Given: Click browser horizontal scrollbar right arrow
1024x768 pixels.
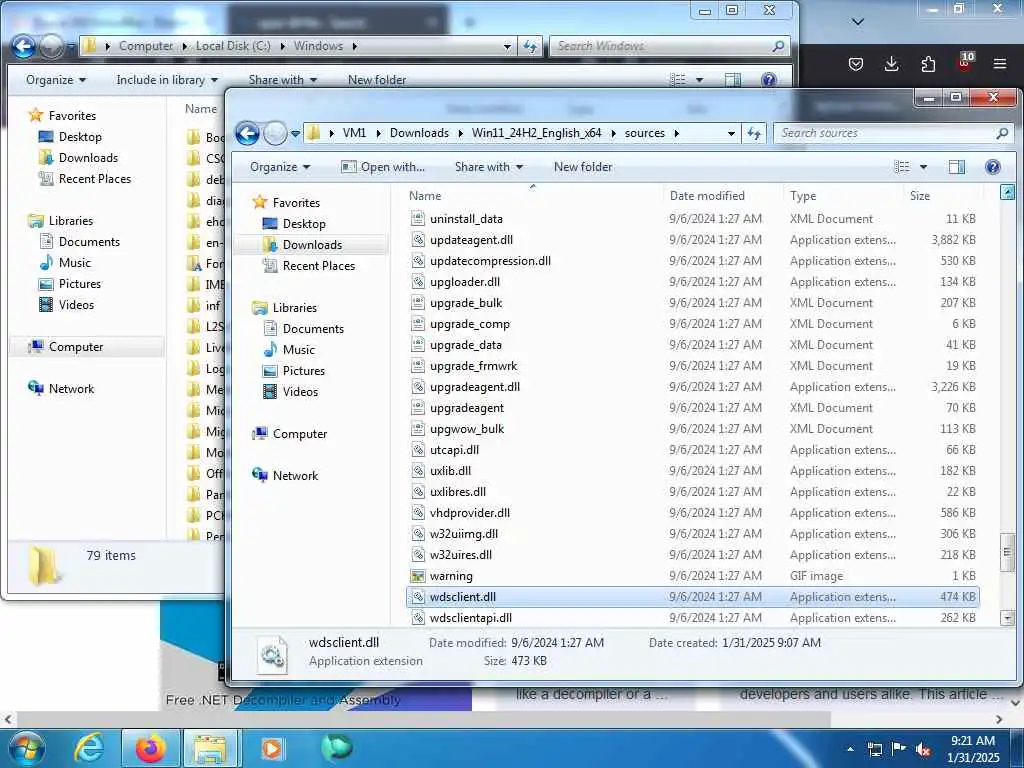Looking at the screenshot, I should (x=999, y=719).
